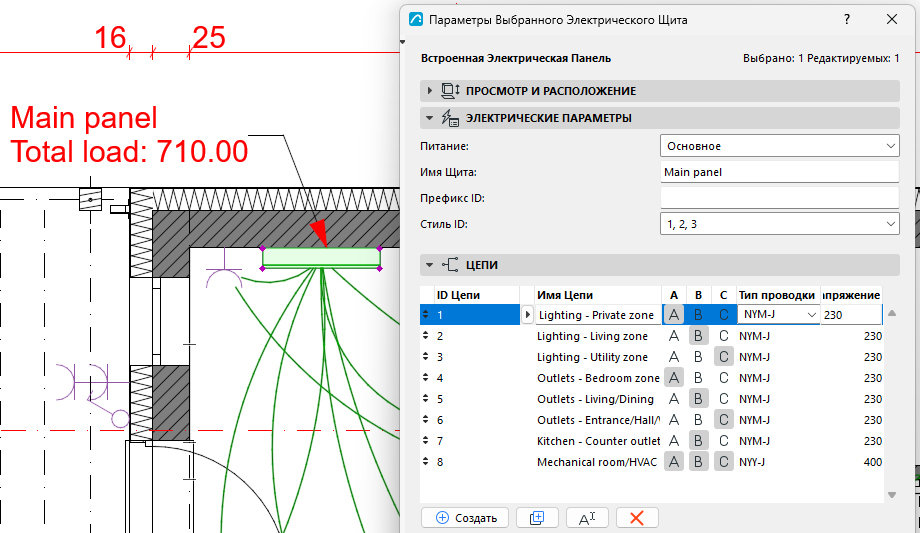Click the Имя Цепи column header
This screenshot has height=533, width=920.
[x=598, y=295]
